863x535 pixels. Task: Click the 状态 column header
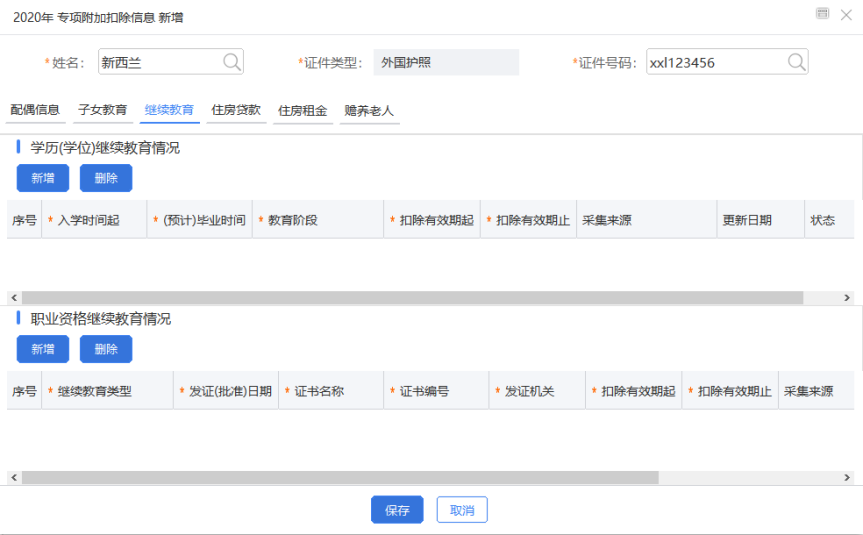tap(829, 220)
